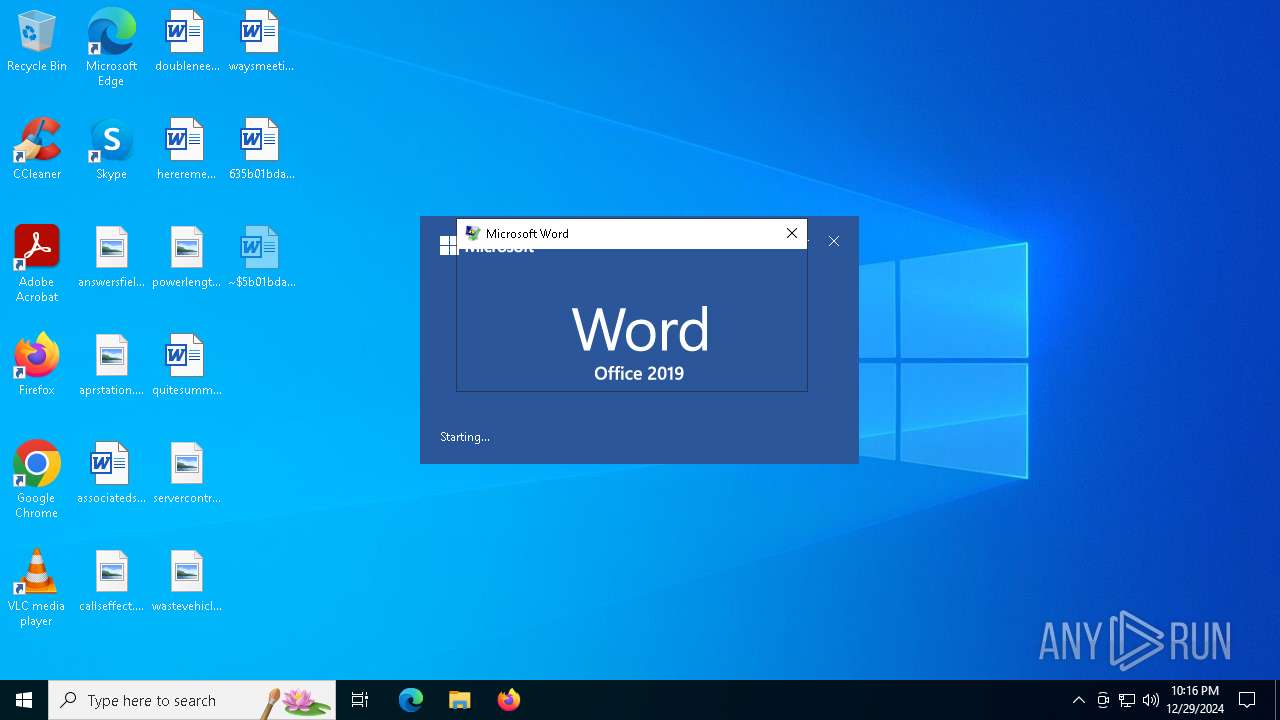Open the Recycle Bin desktop icon
This screenshot has width=1280, height=720.
pyautogui.click(x=37, y=41)
